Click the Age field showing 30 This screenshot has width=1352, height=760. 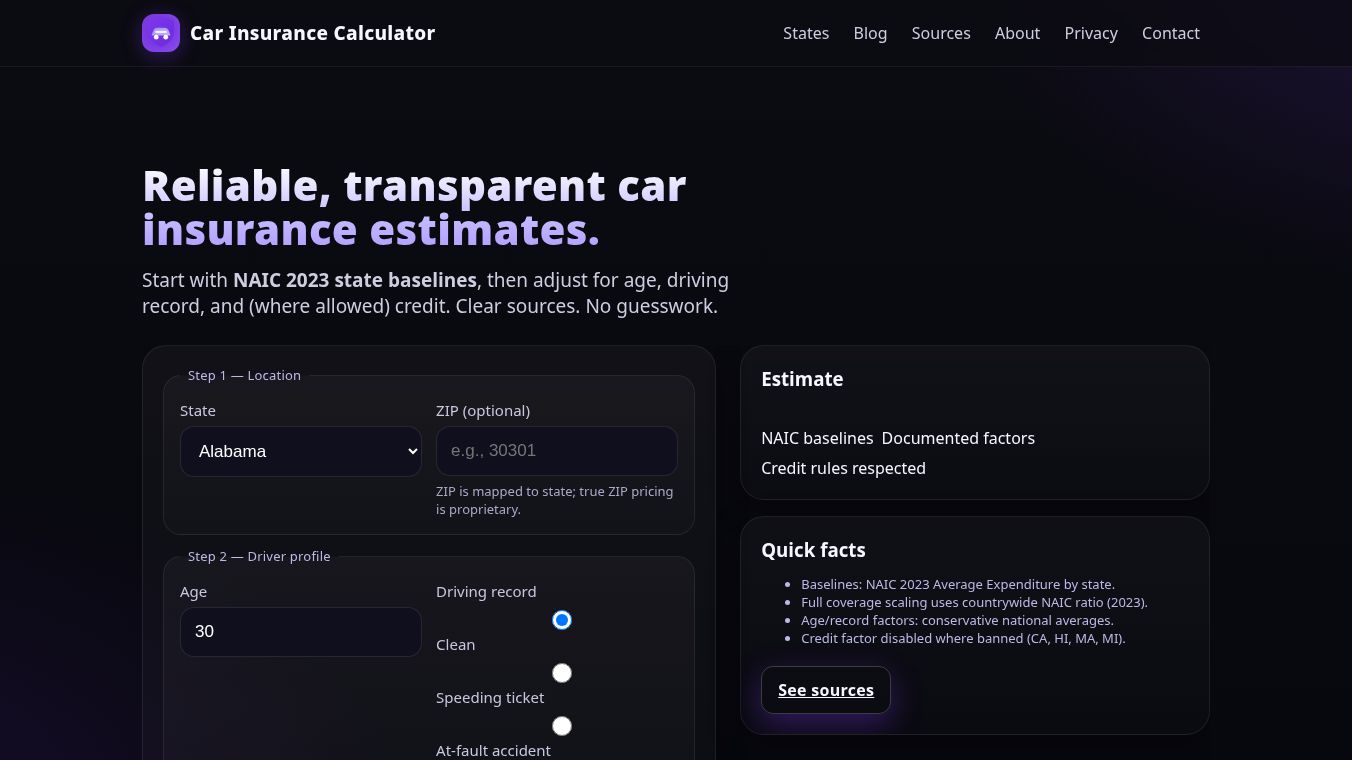tap(301, 632)
